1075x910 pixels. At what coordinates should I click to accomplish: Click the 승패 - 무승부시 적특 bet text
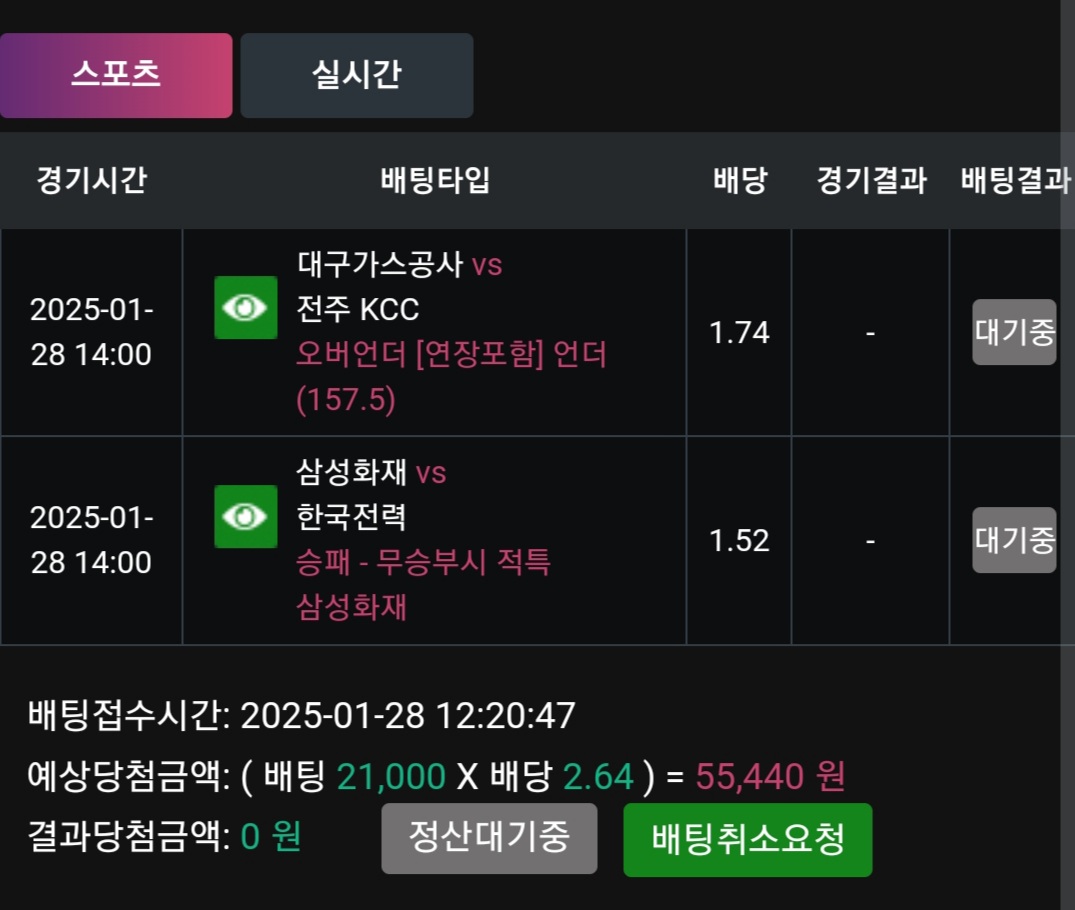tap(424, 563)
